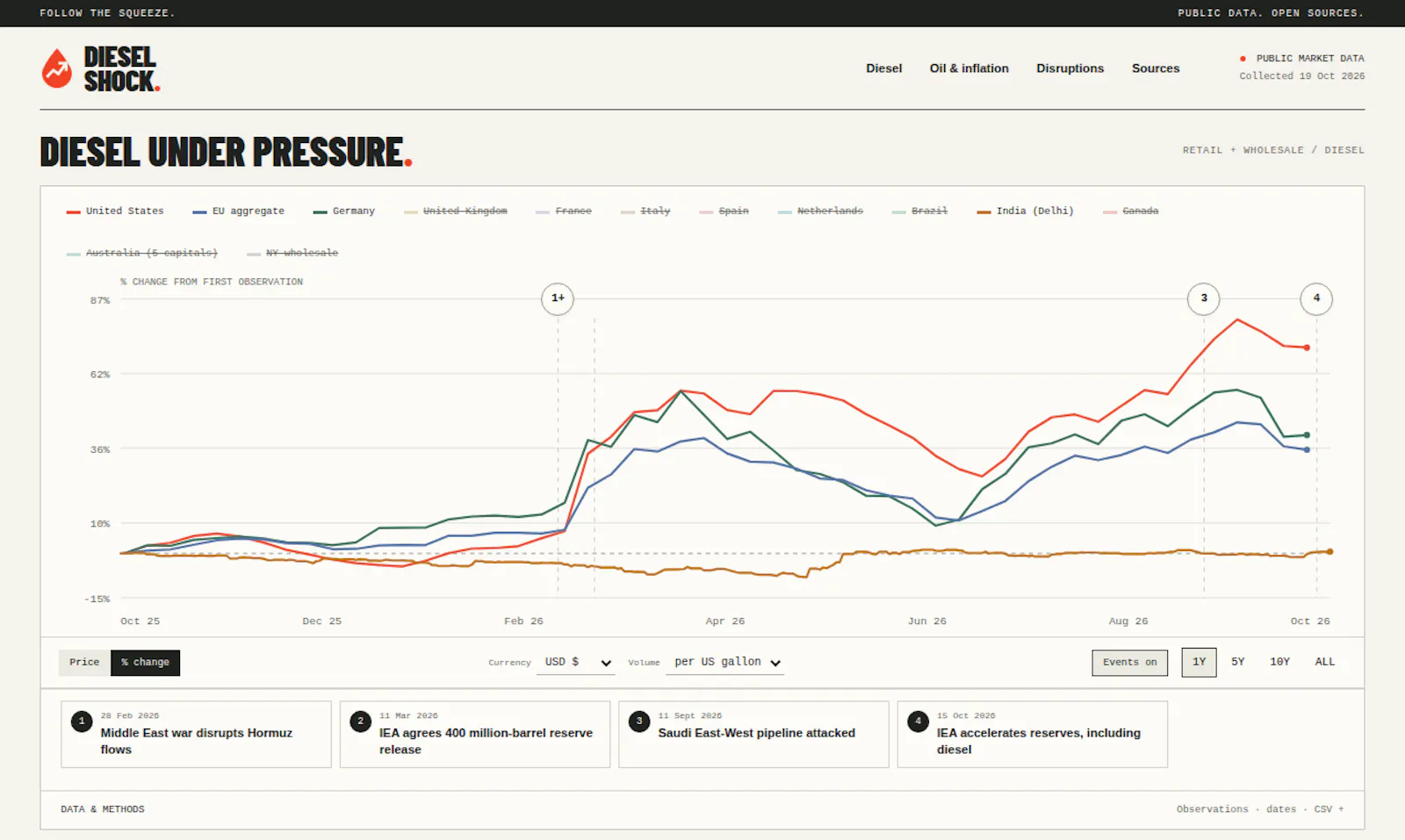Select the 10Y time range
Image resolution: width=1405 pixels, height=840 pixels.
[1280, 662]
